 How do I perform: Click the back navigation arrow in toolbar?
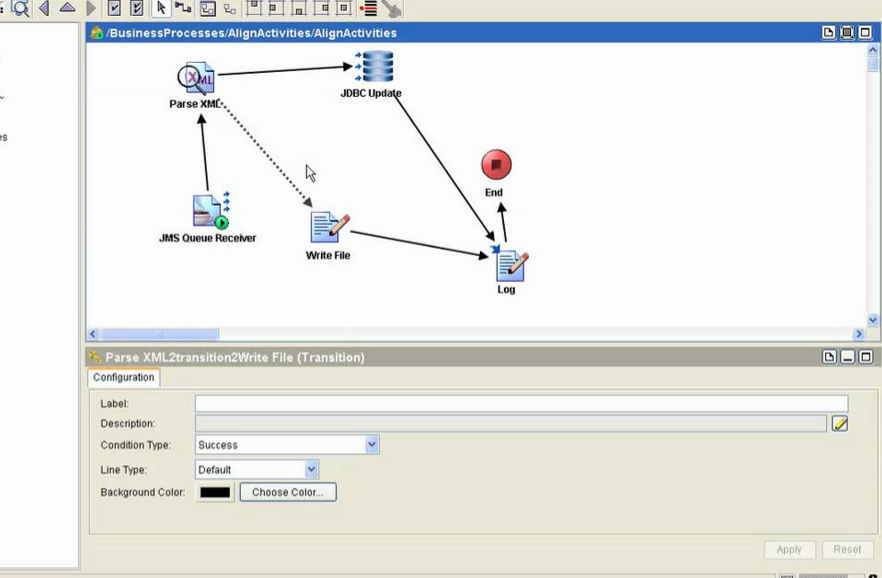point(44,8)
